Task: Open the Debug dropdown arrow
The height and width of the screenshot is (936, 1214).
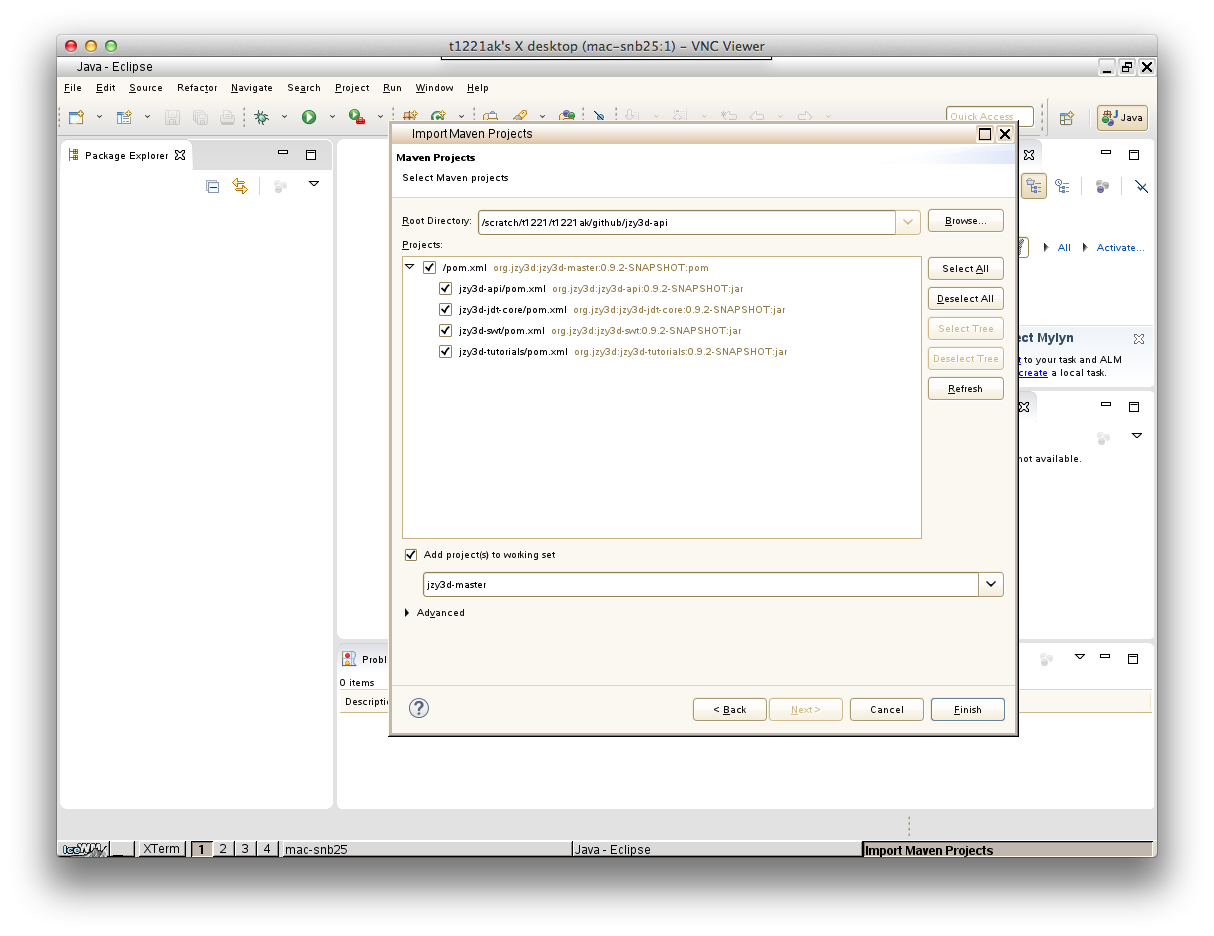Action: pyautogui.click(x=284, y=117)
